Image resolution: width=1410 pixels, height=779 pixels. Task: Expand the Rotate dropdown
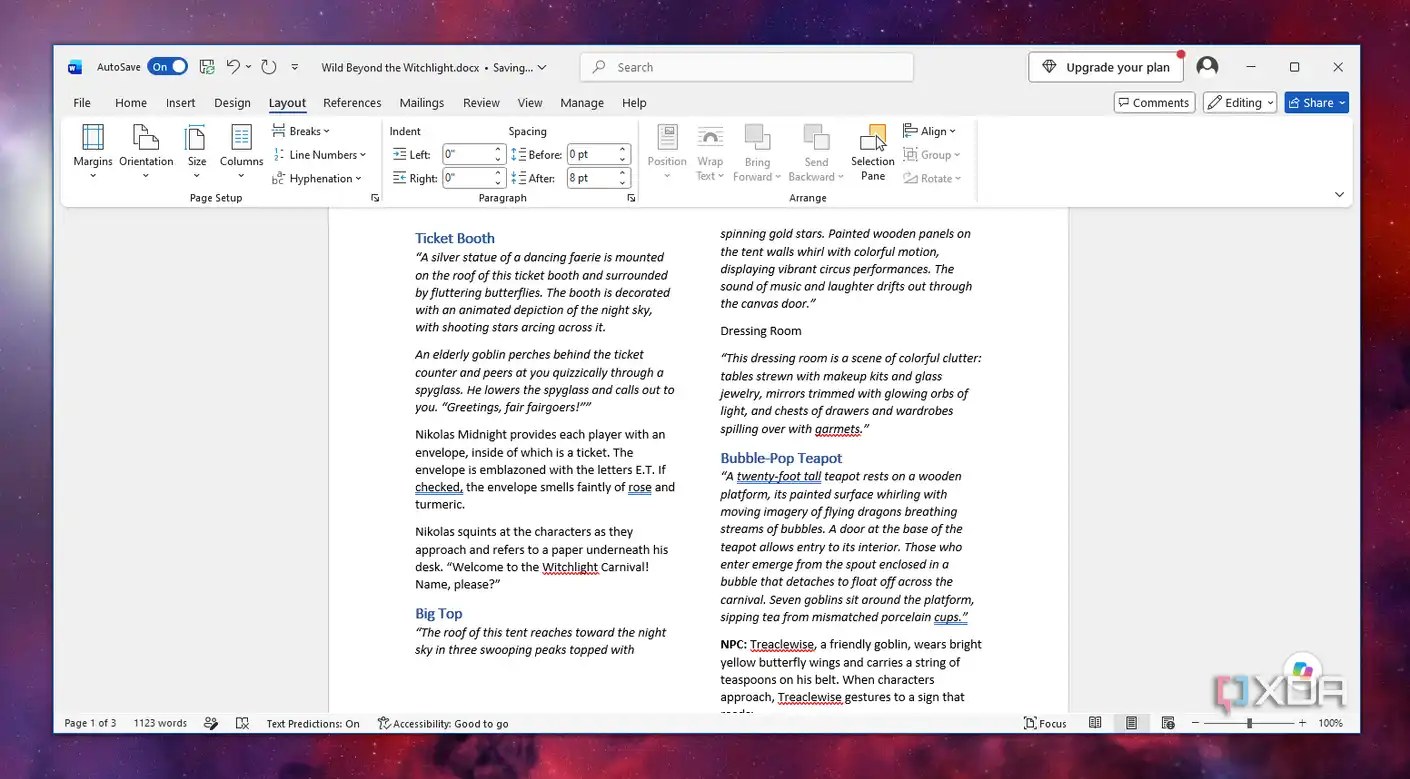tap(932, 179)
